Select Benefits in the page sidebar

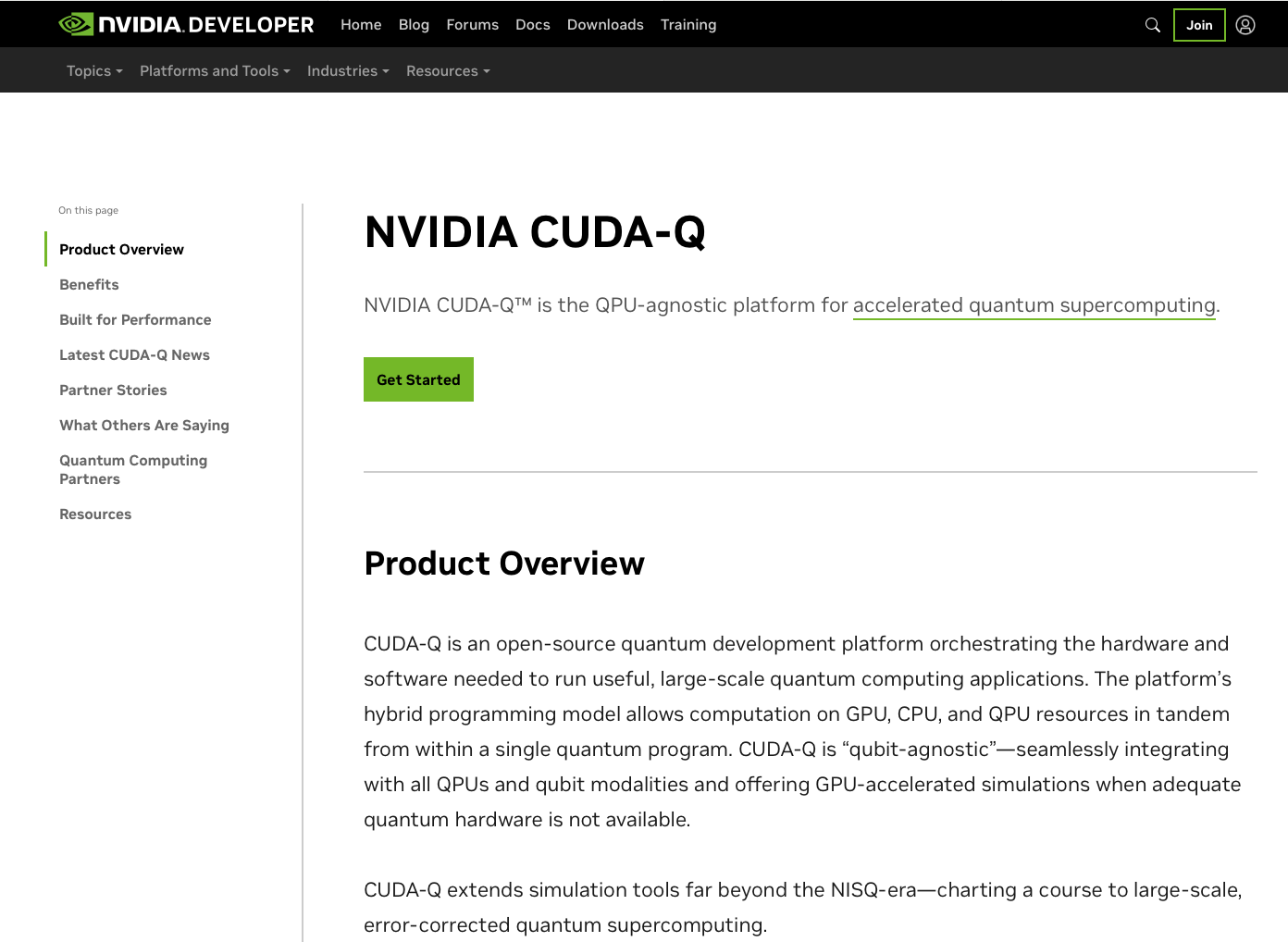pyautogui.click(x=89, y=284)
